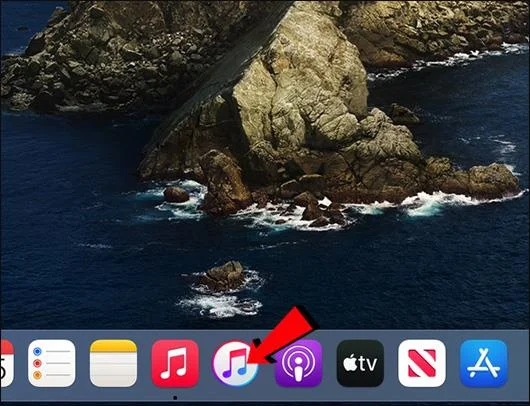Open the purple Podcasts app
This screenshot has height=406, width=530.
(298, 363)
